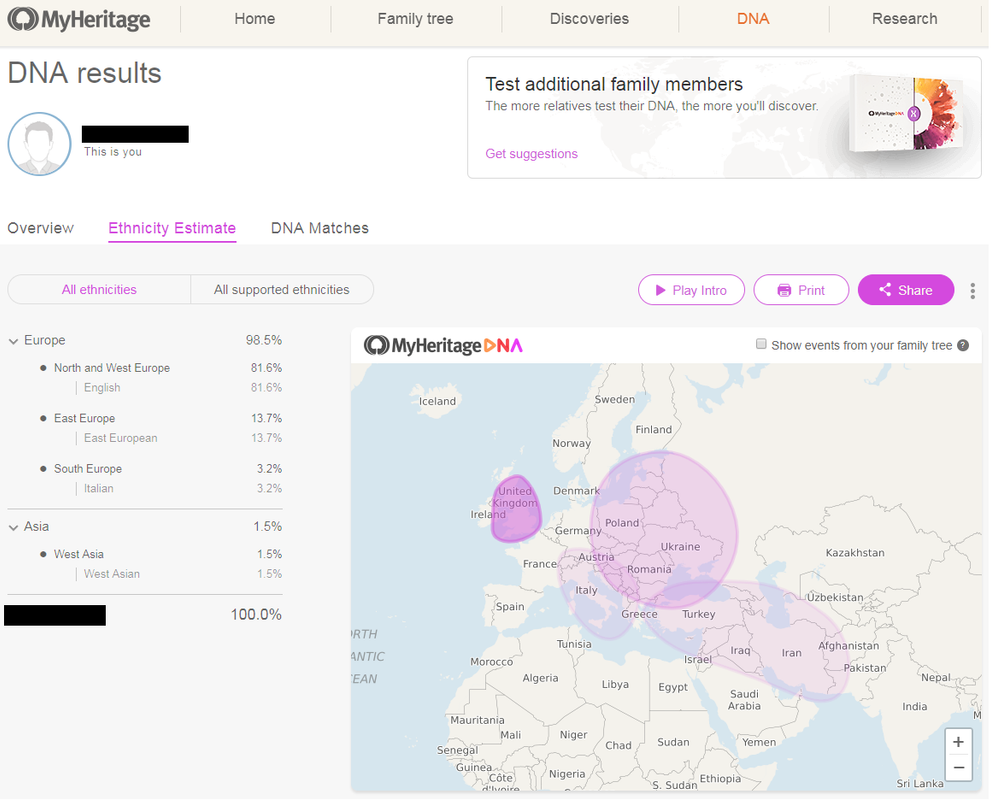Enable Show events from family tree checkbox

[761, 344]
